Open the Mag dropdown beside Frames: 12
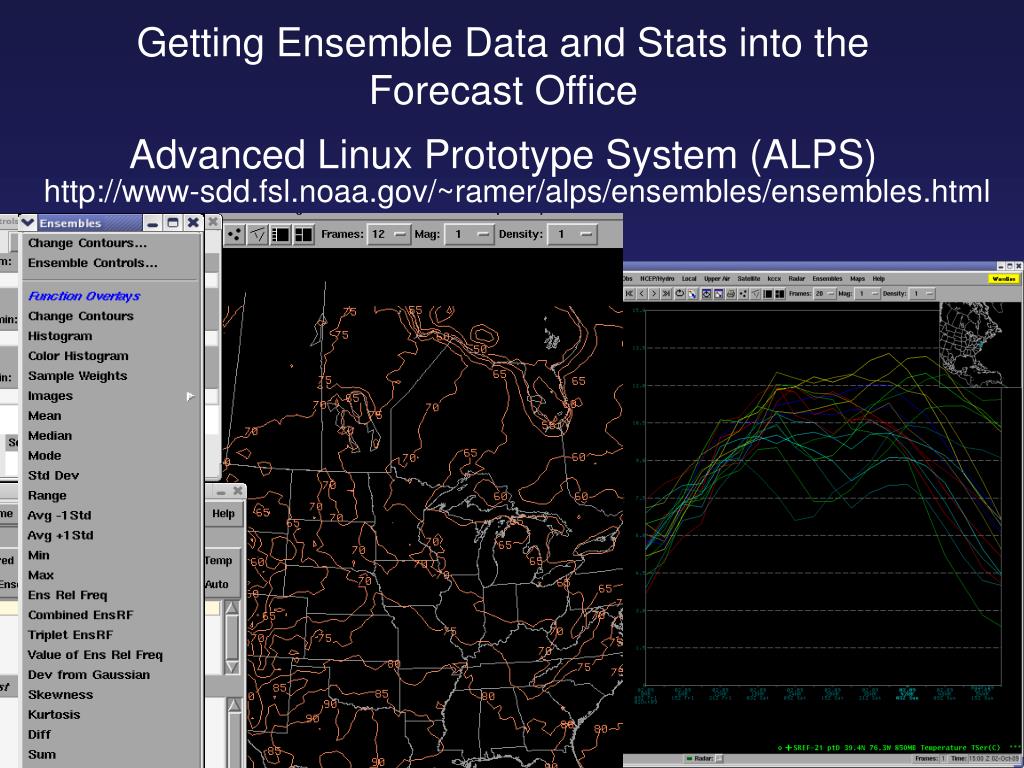The height and width of the screenshot is (768, 1024). click(x=469, y=234)
